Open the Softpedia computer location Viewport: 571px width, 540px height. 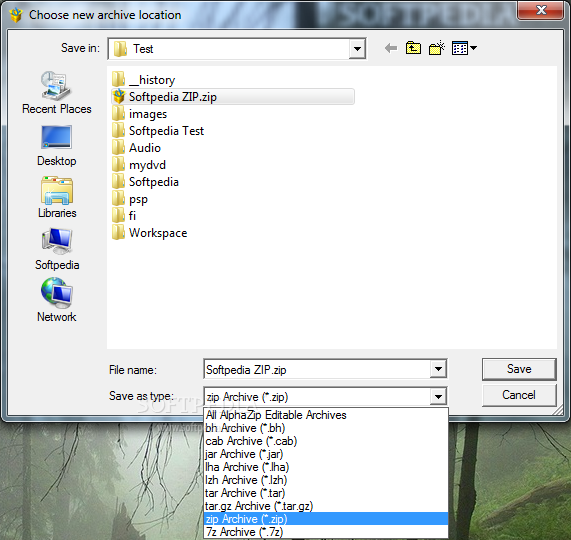pyautogui.click(x=57, y=249)
